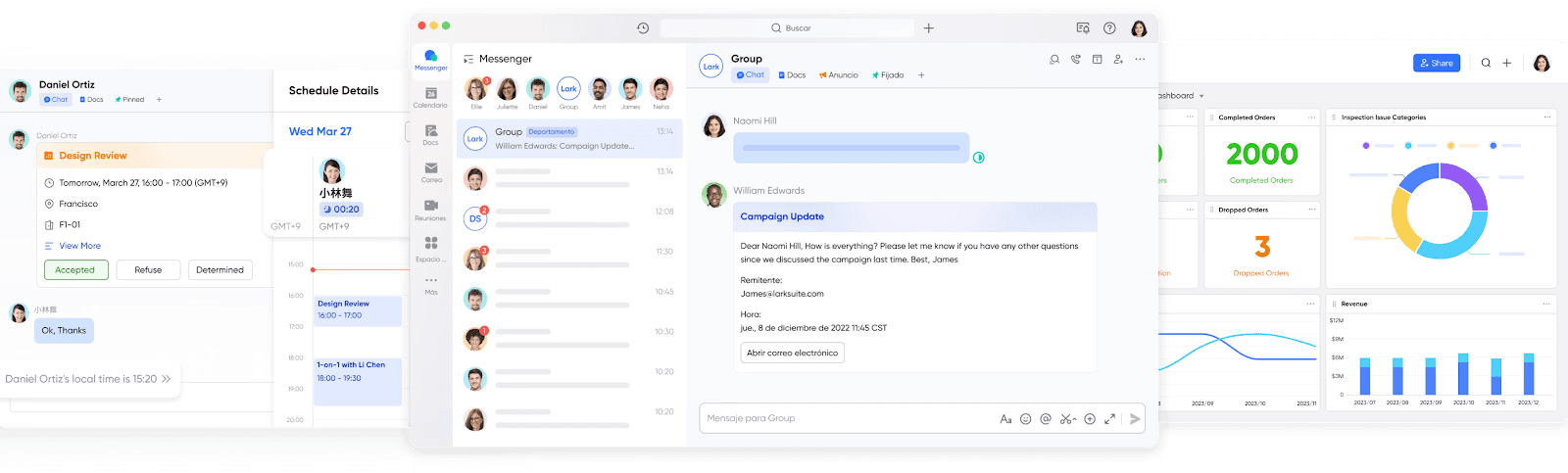Open profile avatar in Messenger title bar
The height and width of the screenshot is (473, 1568).
(x=1139, y=28)
